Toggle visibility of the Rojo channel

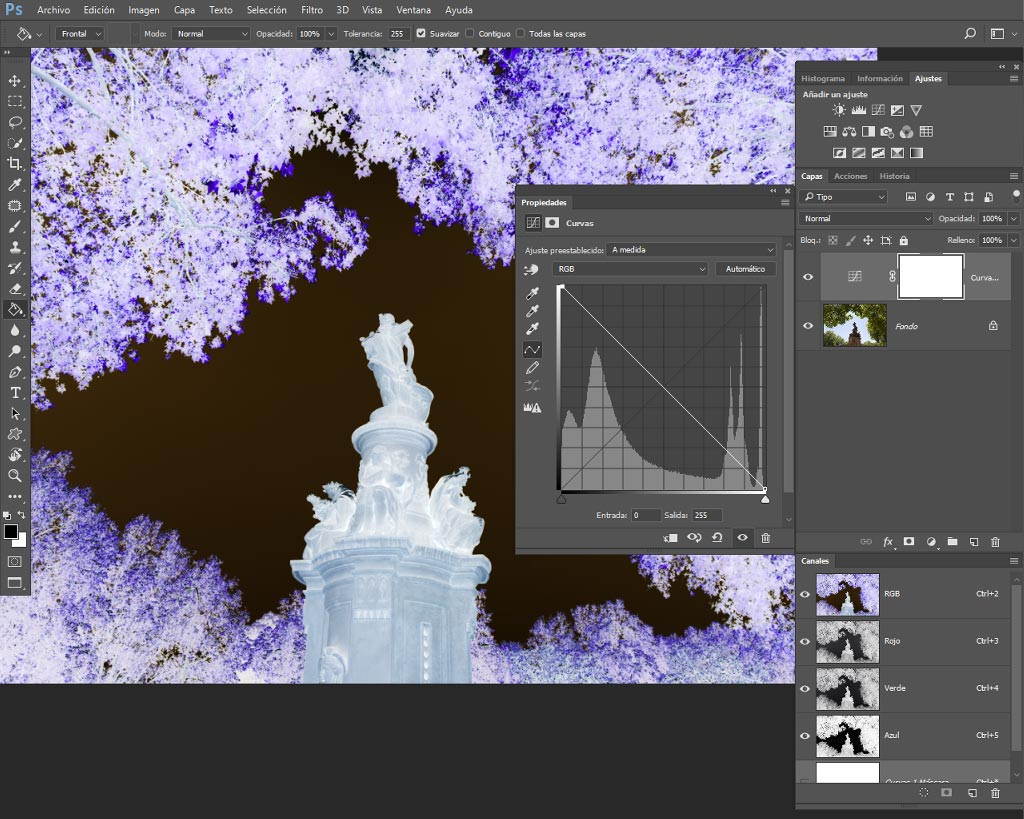click(805, 641)
